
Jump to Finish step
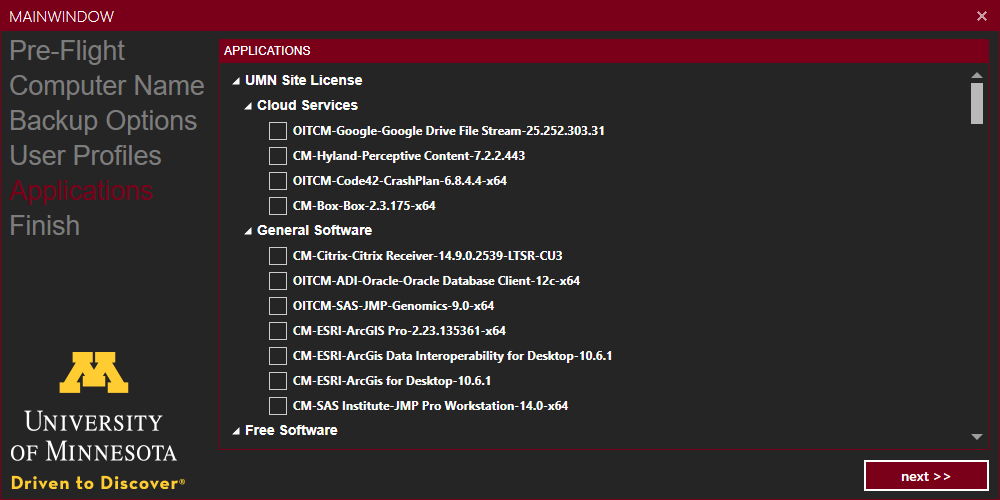click(45, 226)
